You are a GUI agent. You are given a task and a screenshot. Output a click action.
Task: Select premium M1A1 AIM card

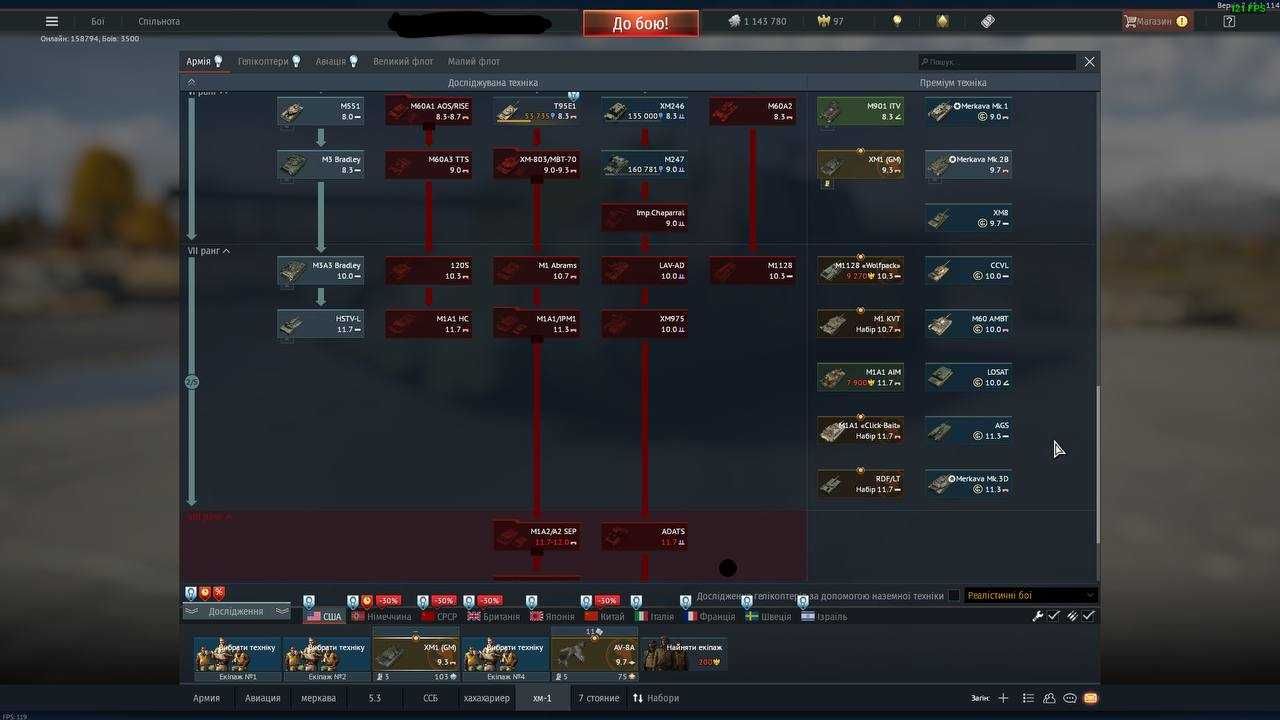click(x=860, y=377)
